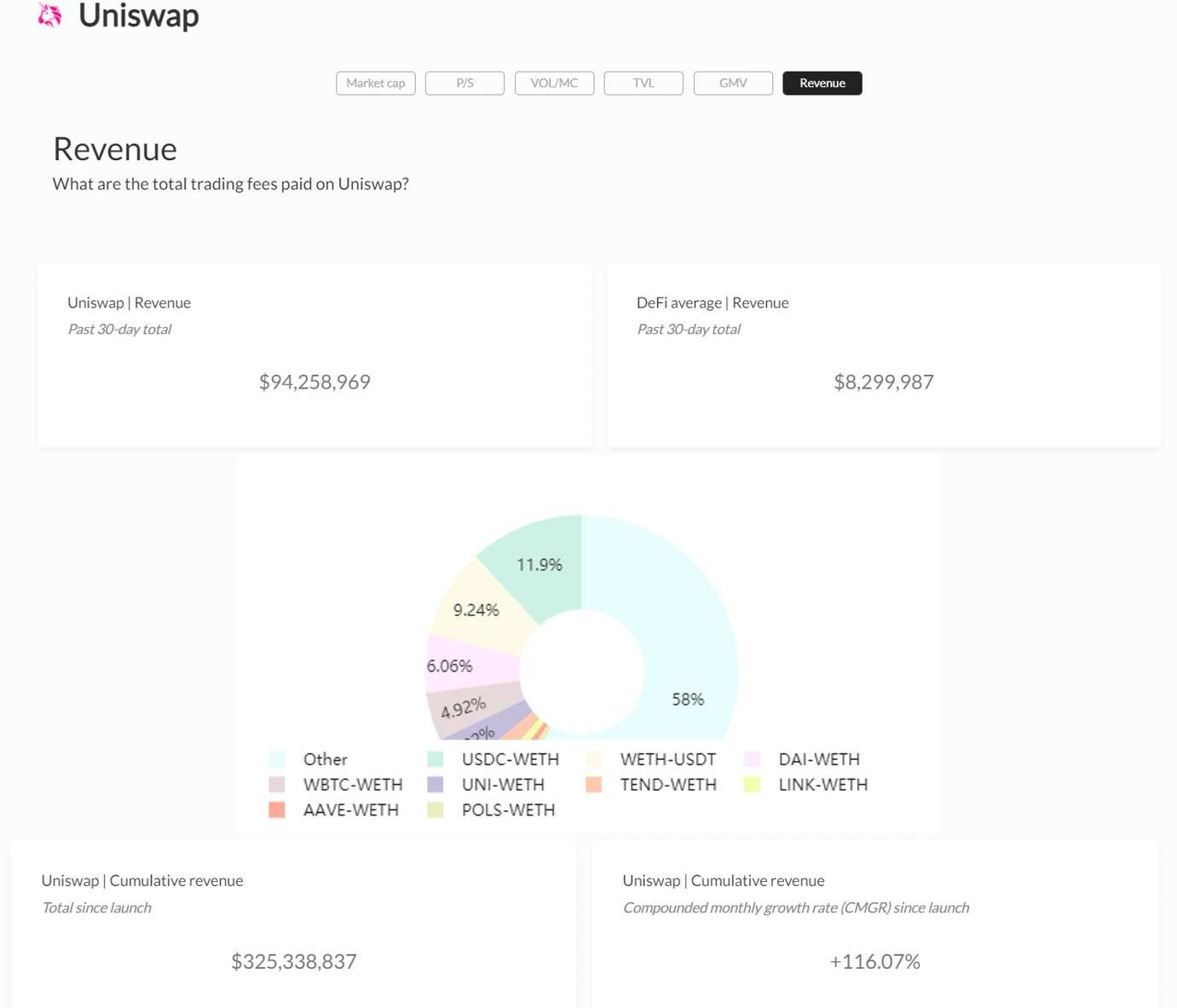Toggle TEND-WETH legend swatch
Image resolution: width=1177 pixels, height=1008 pixels.
coord(594,785)
